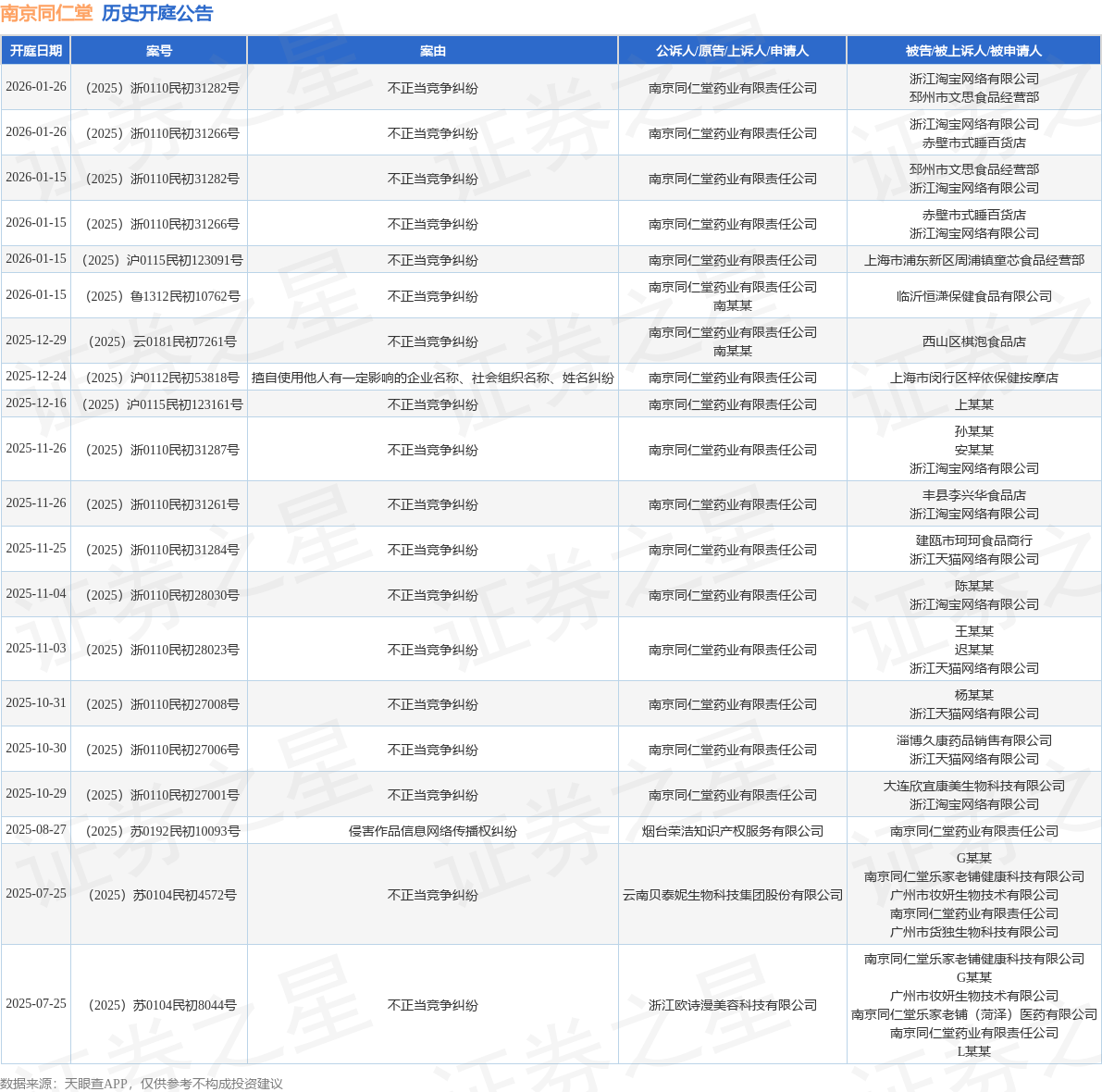Click defendant 上某某
1102x1092 pixels.
(x=974, y=404)
